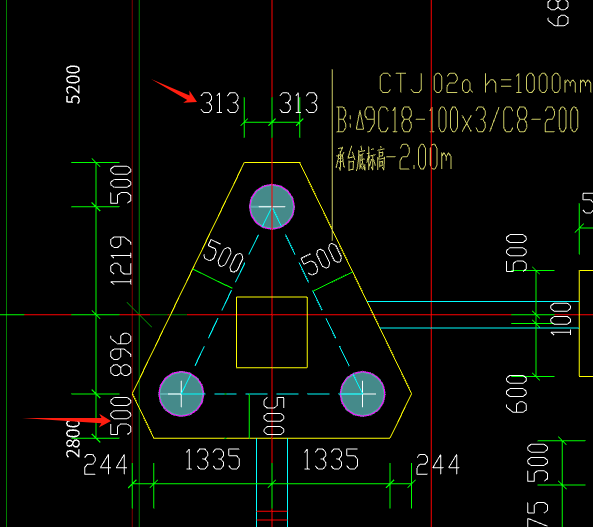
Task: Select the "2800" grid dimension text
Action: (73, 439)
